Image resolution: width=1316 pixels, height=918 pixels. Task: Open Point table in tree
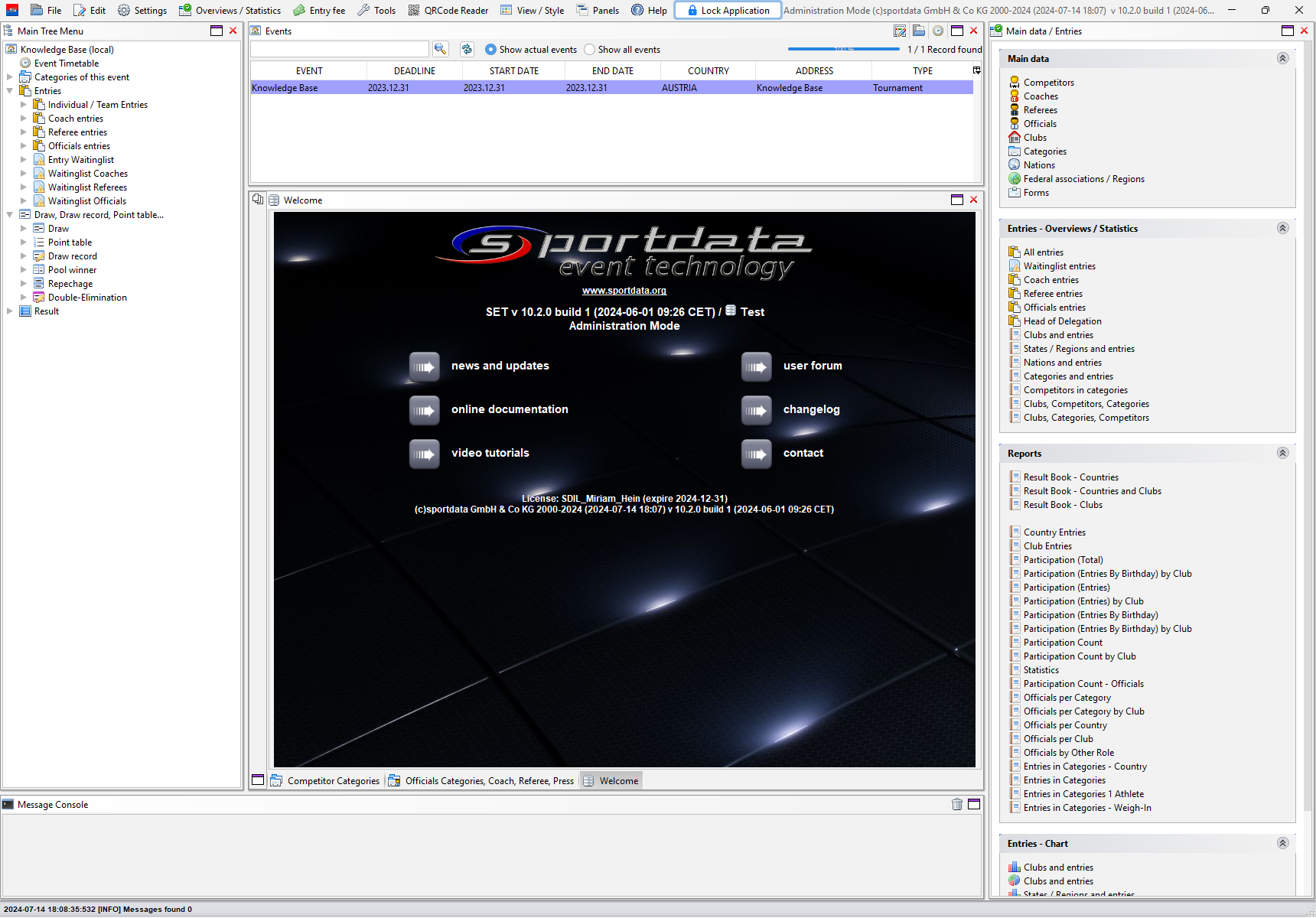point(70,243)
